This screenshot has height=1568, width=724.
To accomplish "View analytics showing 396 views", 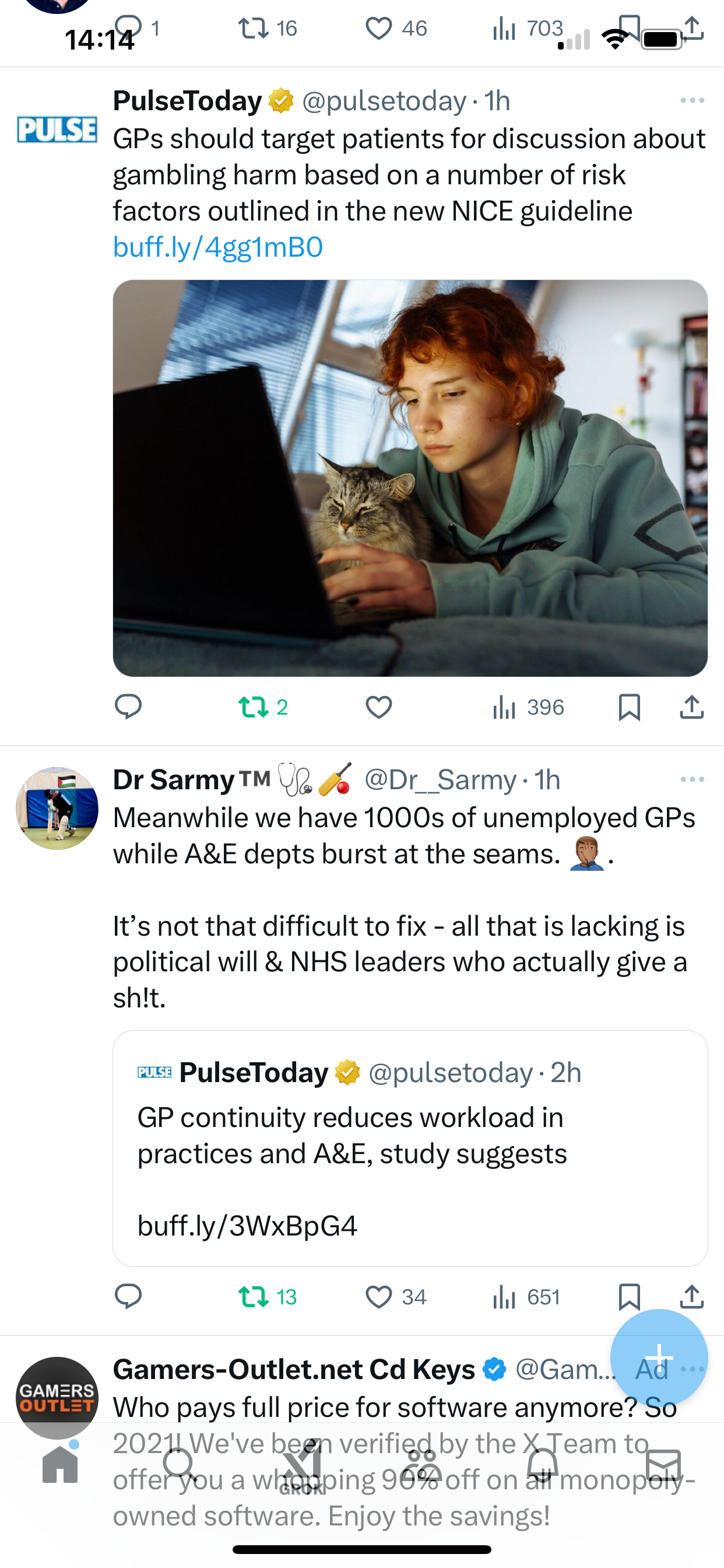I will (x=528, y=708).
